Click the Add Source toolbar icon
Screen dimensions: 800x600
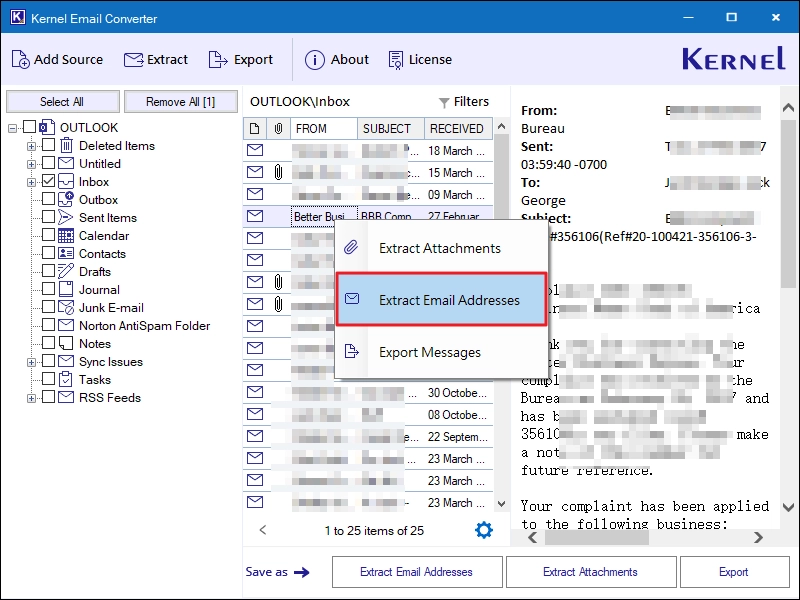click(x=20, y=60)
